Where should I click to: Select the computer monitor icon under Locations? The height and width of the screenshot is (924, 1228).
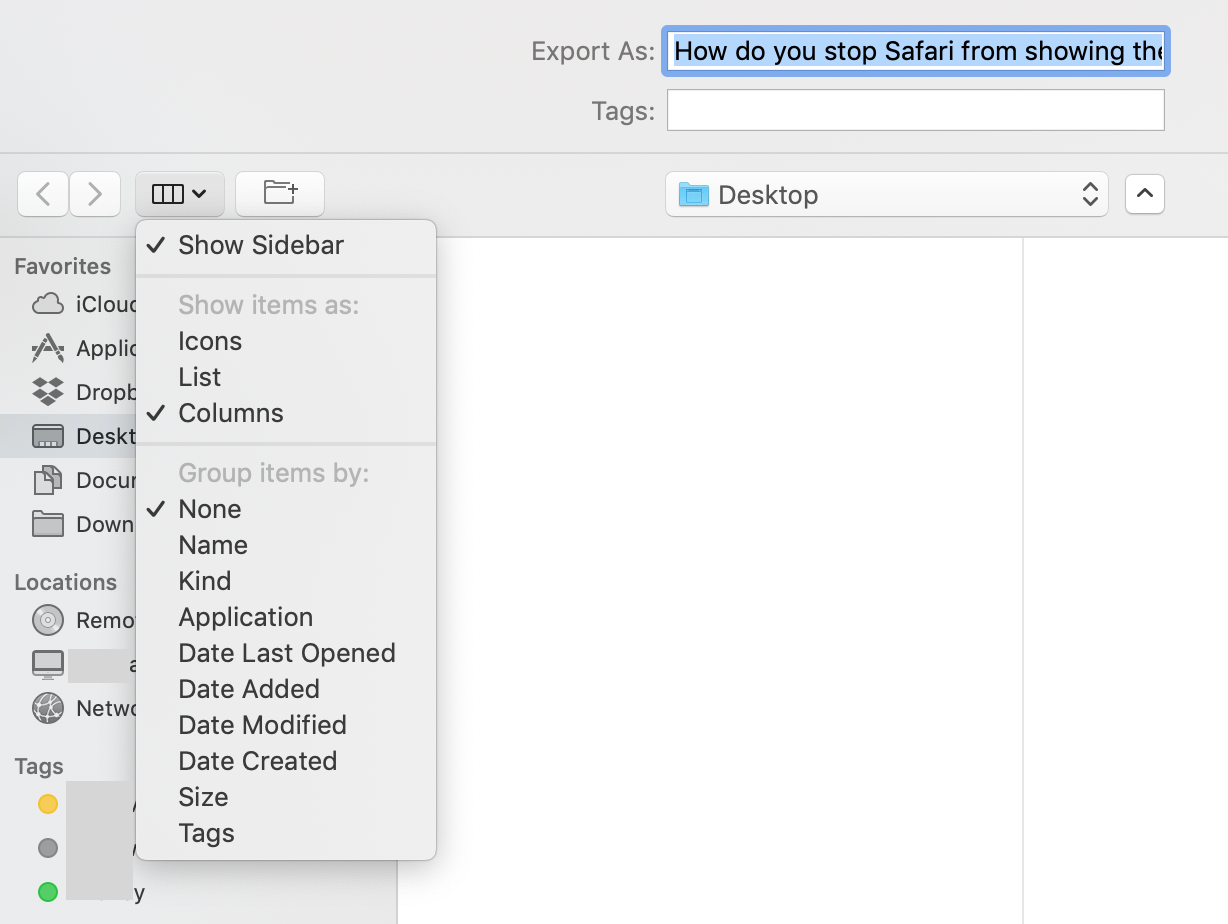coord(48,664)
